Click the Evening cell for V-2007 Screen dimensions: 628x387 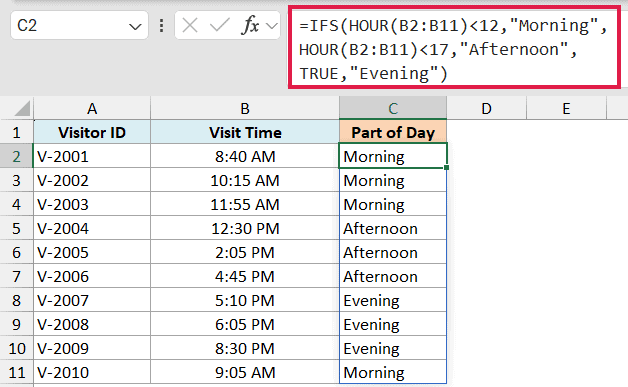393,300
